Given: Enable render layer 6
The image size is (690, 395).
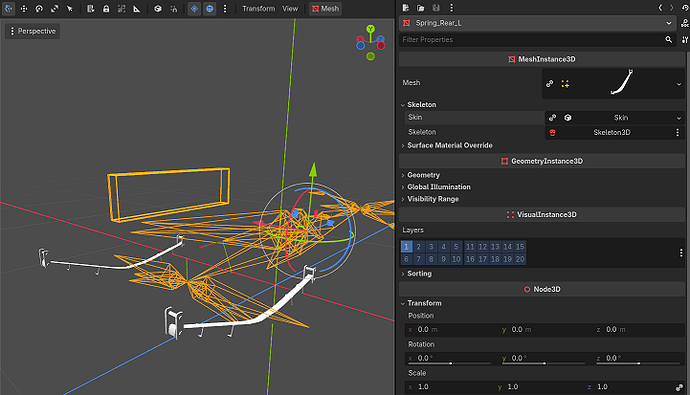Looking at the screenshot, I should pyautogui.click(x=406, y=259).
